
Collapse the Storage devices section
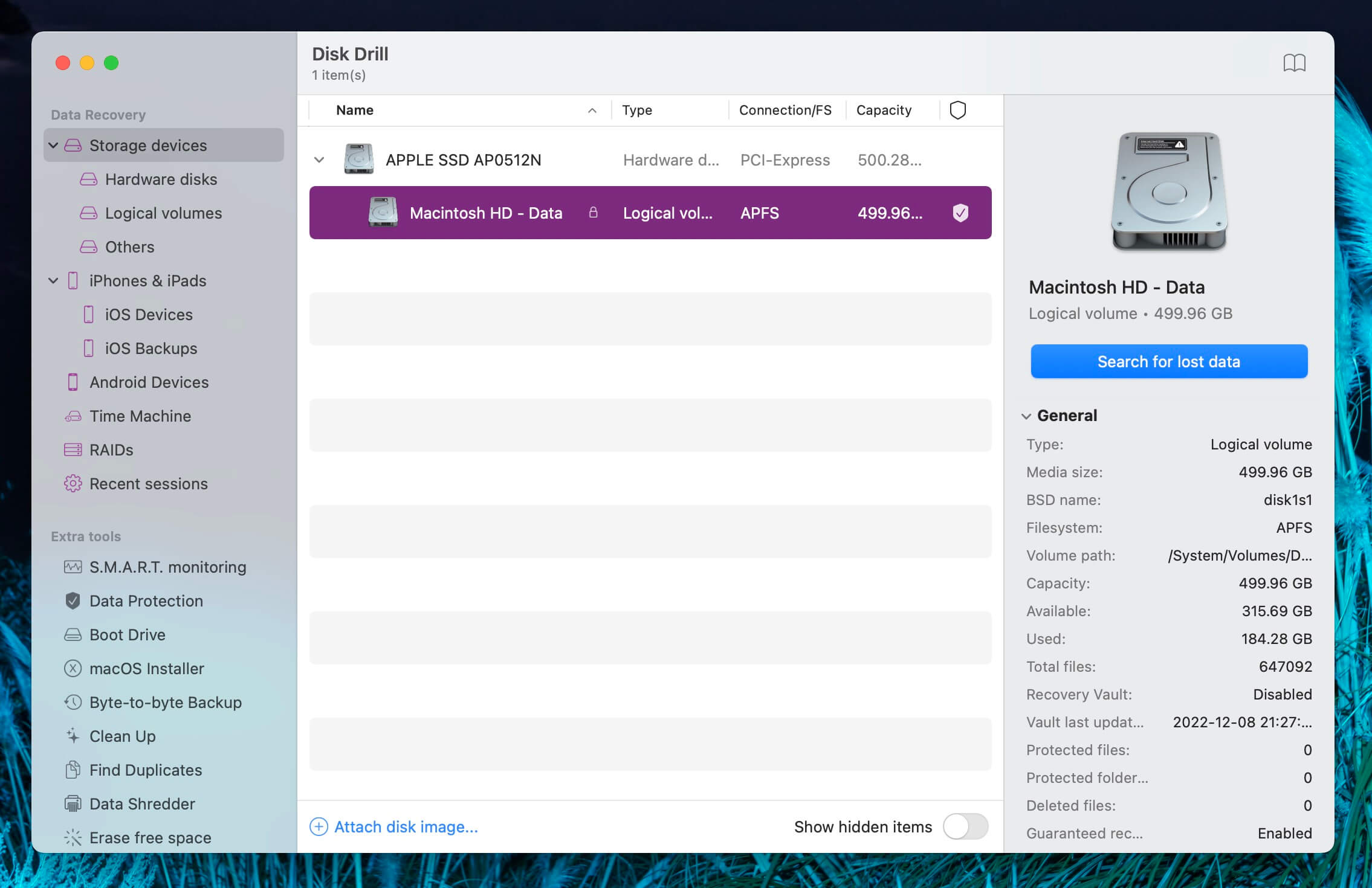coord(53,146)
